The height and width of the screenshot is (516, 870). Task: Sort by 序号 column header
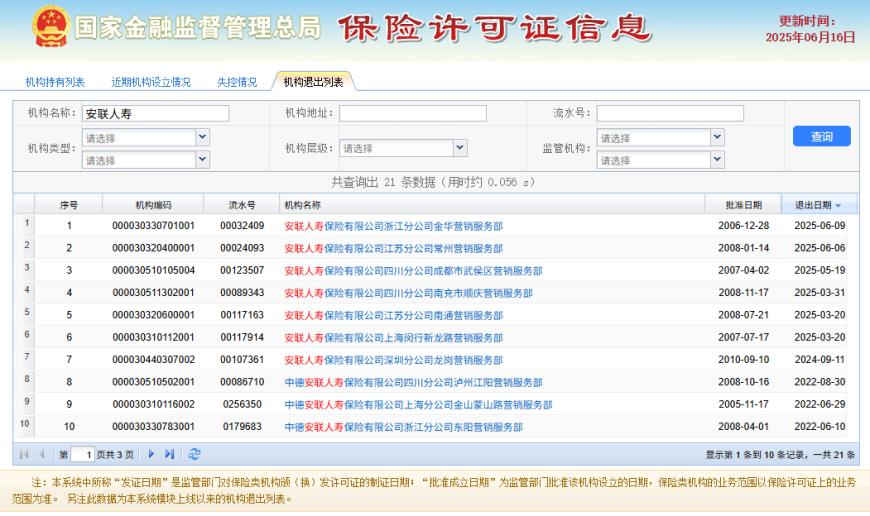tap(69, 205)
